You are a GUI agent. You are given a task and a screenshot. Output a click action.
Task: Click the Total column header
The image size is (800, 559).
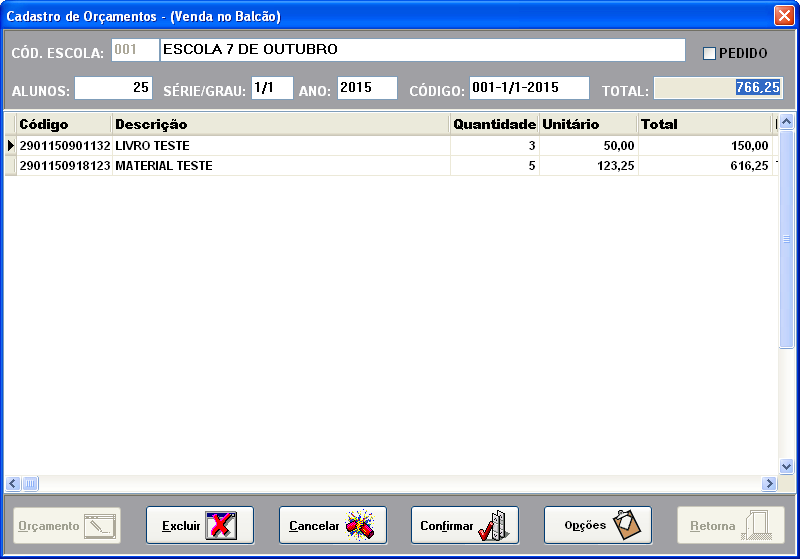click(705, 124)
